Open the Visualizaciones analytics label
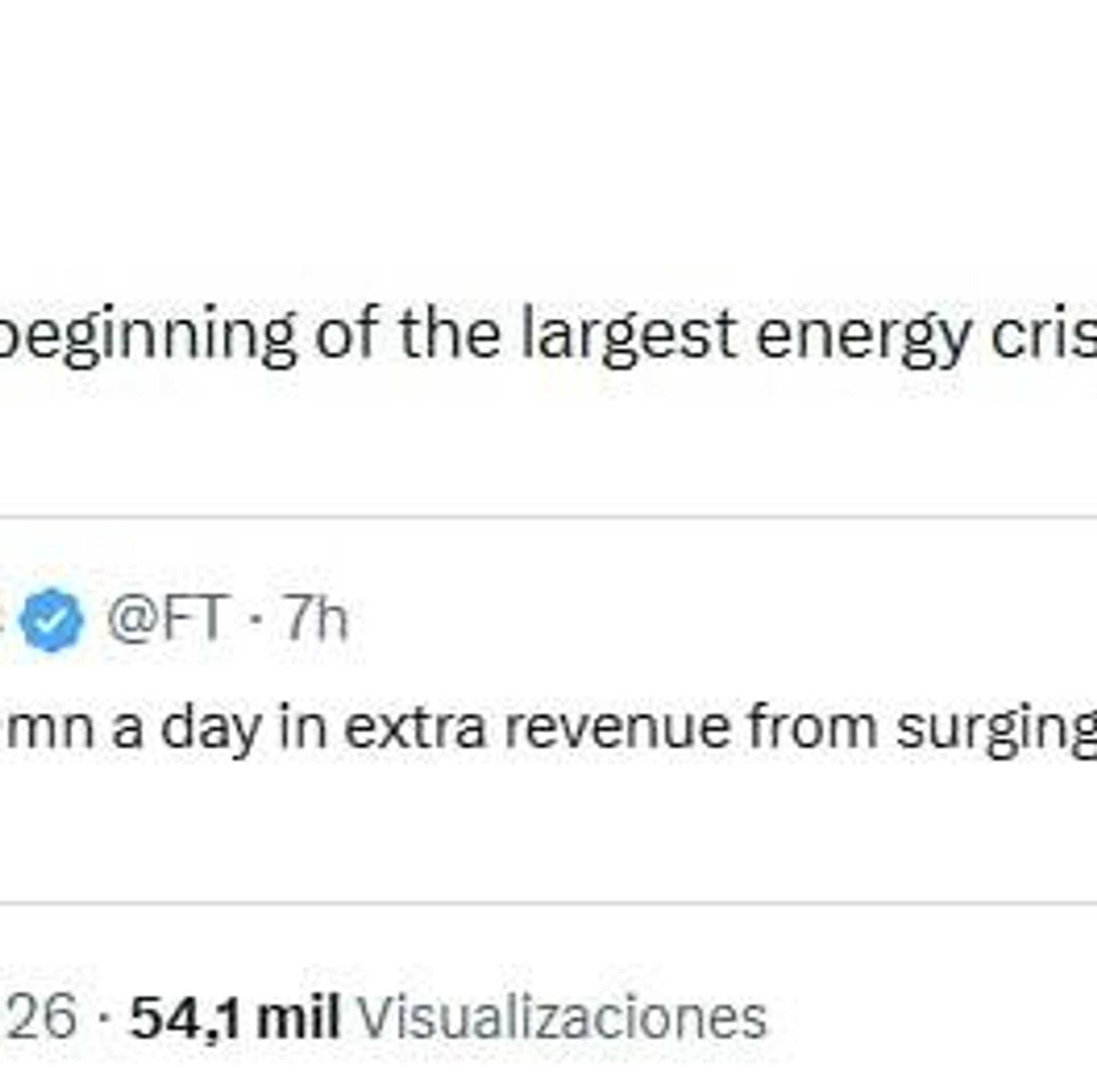Screen dimensions: 1097x1092 click(x=563, y=1018)
